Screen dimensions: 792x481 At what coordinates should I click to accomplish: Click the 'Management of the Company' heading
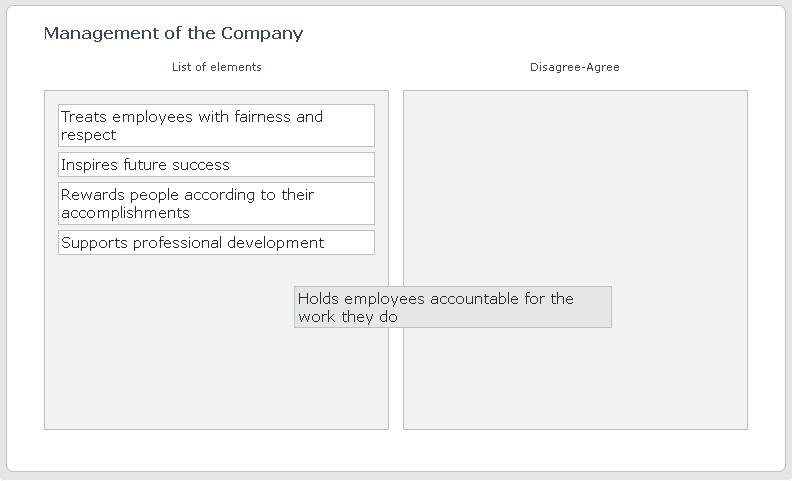pos(173,33)
